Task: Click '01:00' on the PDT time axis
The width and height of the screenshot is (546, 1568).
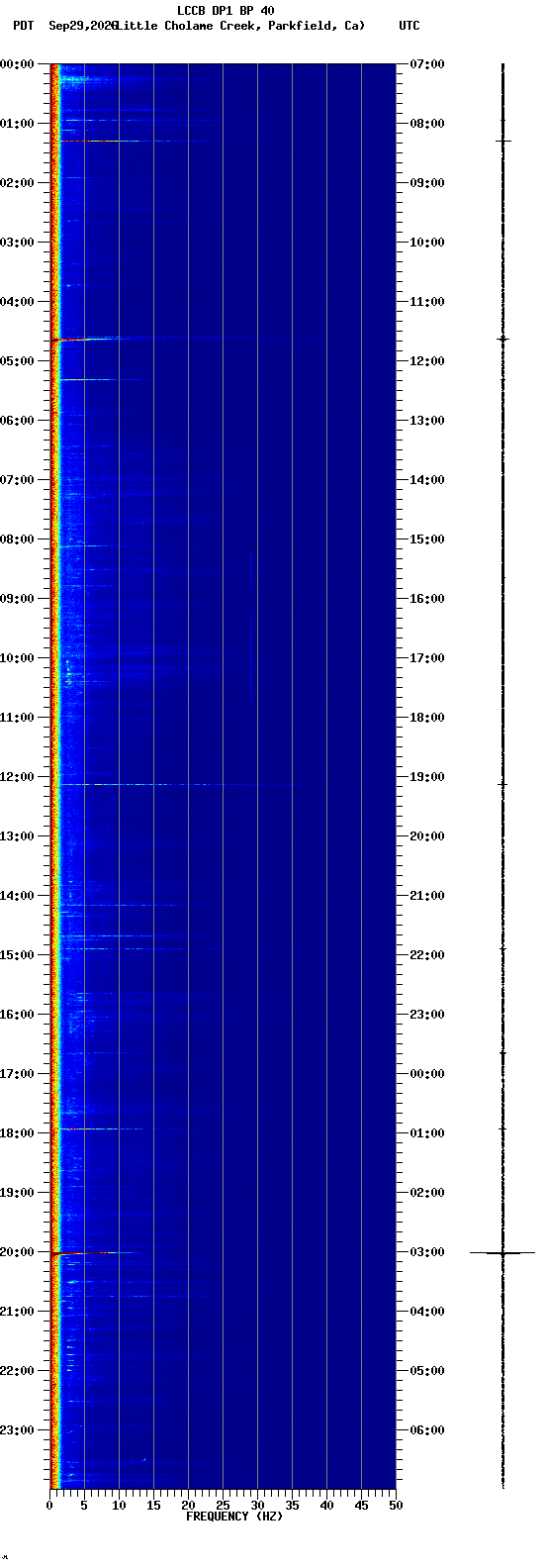Action: pyautogui.click(x=18, y=124)
